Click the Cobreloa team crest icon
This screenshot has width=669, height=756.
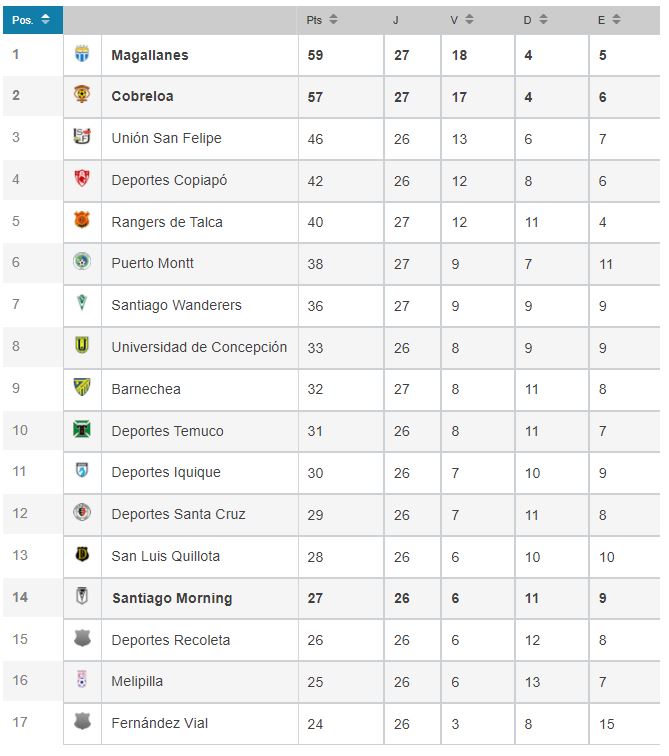tap(82, 94)
